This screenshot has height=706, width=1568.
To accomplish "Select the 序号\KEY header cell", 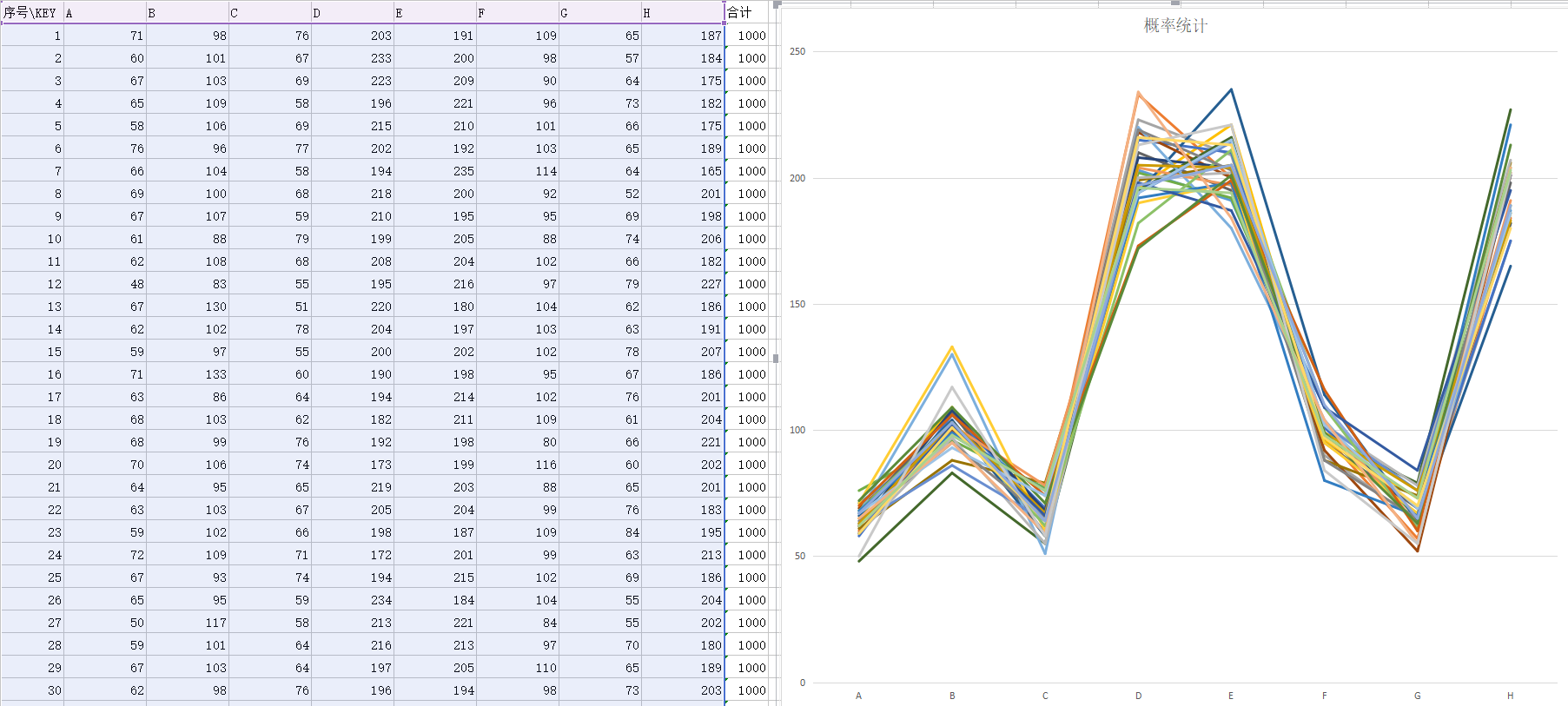I will click(x=31, y=12).
